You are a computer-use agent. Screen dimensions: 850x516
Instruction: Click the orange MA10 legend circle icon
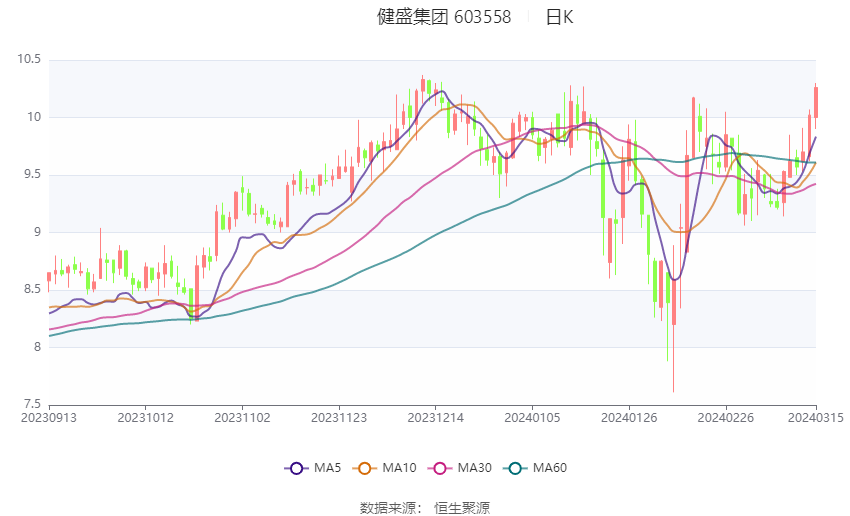(x=364, y=468)
